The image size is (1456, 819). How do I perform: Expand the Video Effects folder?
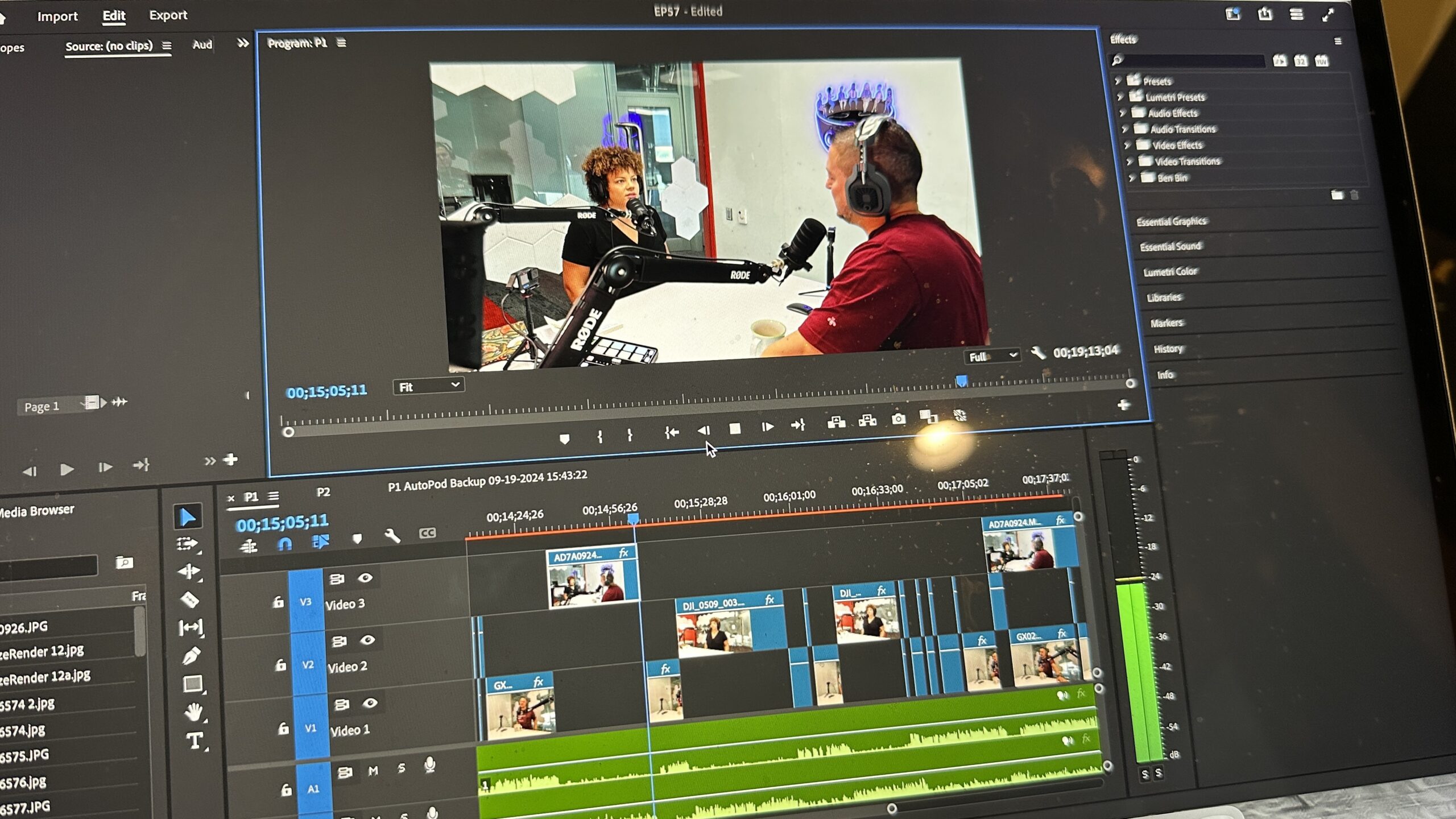tap(1127, 146)
